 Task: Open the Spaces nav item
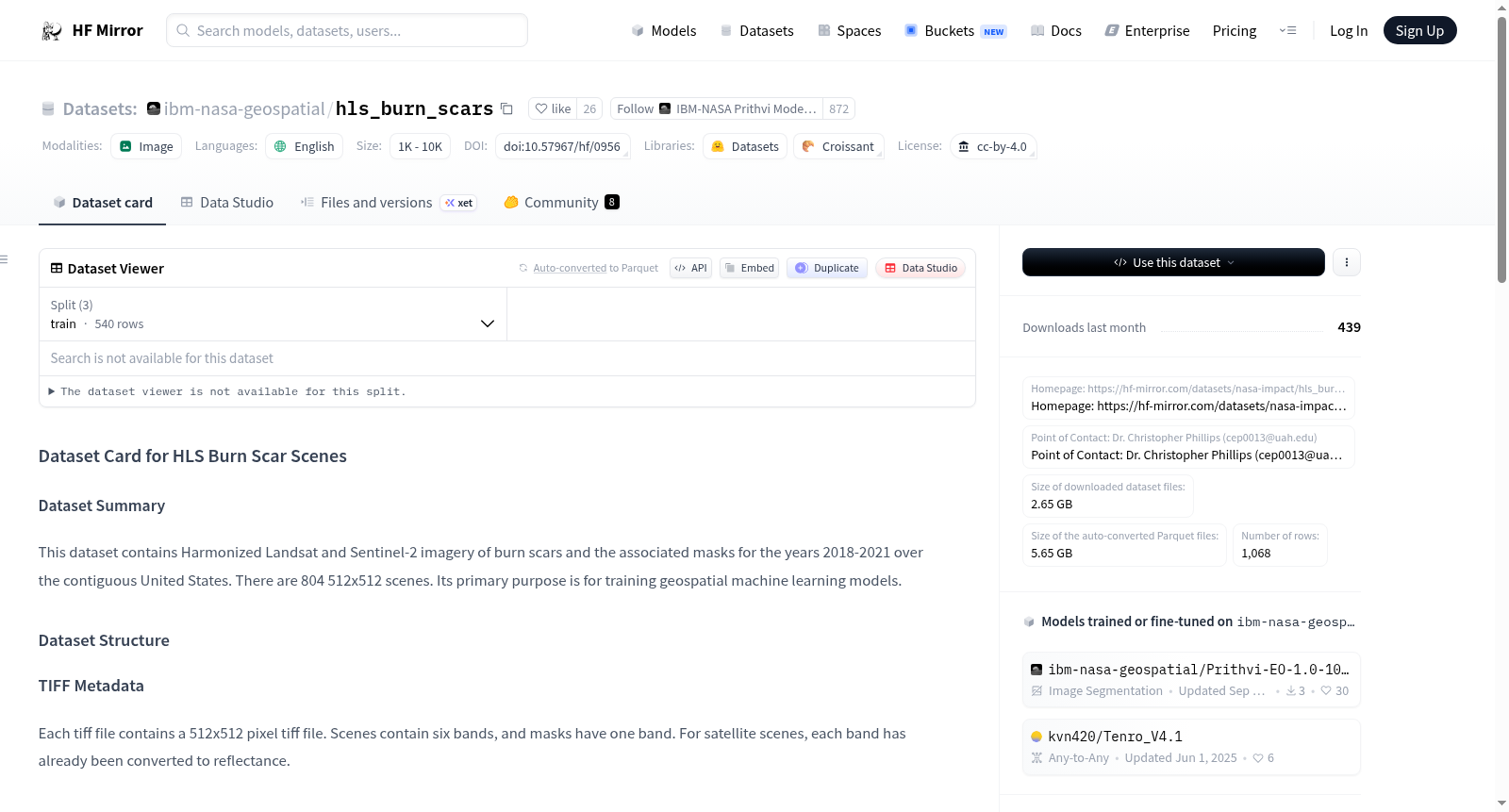click(850, 30)
